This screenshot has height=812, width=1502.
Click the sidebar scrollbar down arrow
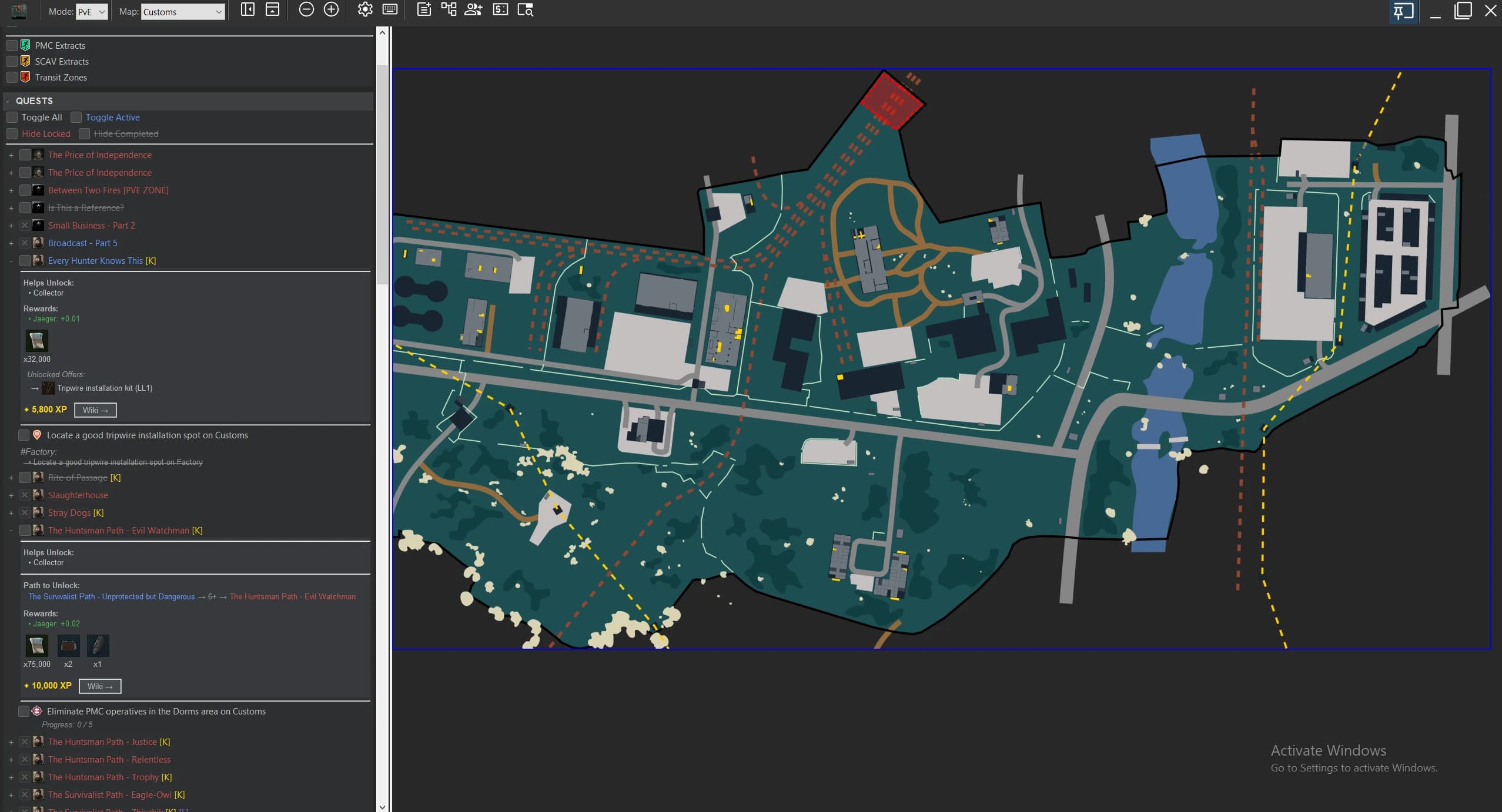pos(382,807)
